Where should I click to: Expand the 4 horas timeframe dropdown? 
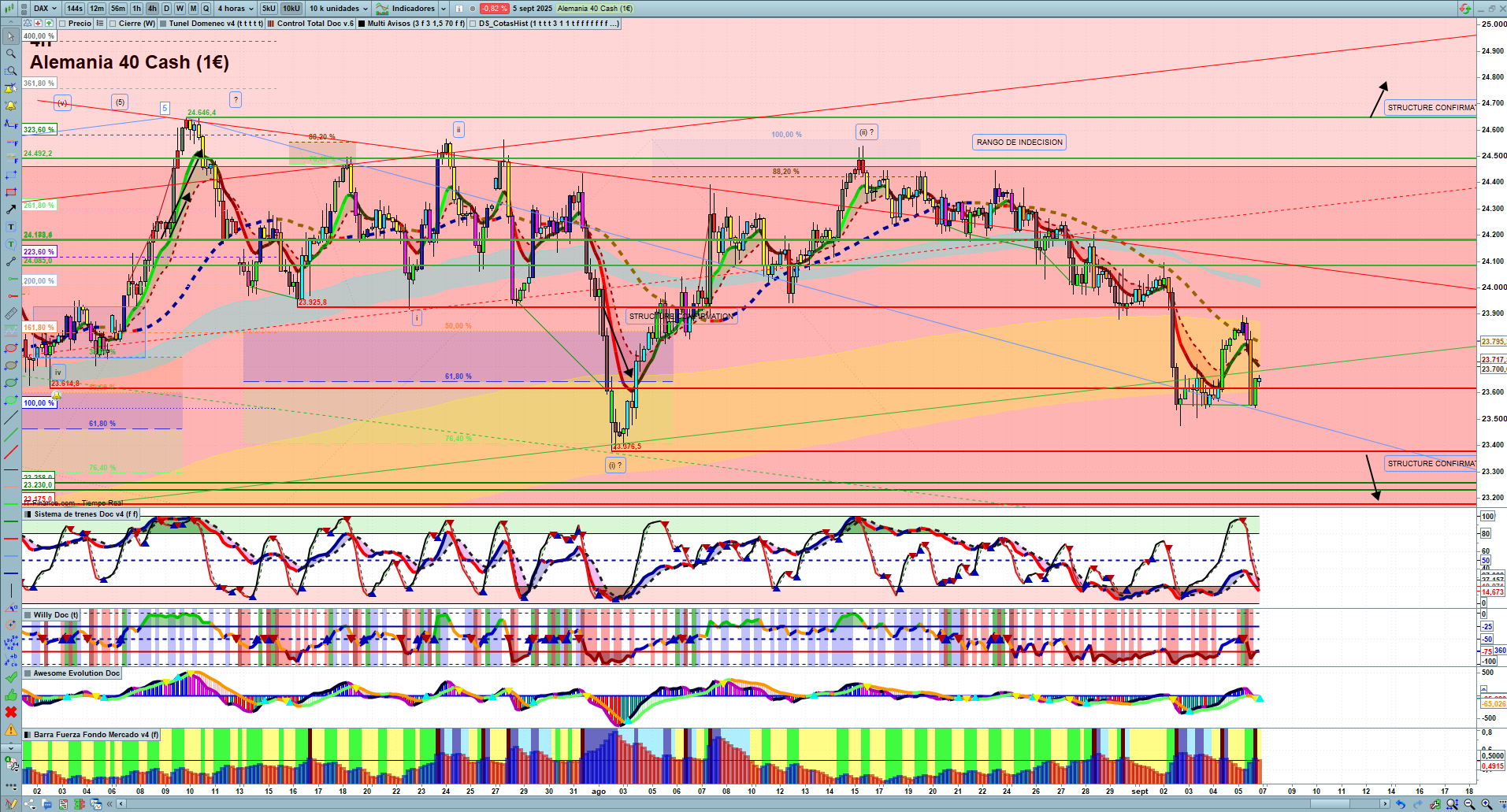click(236, 9)
